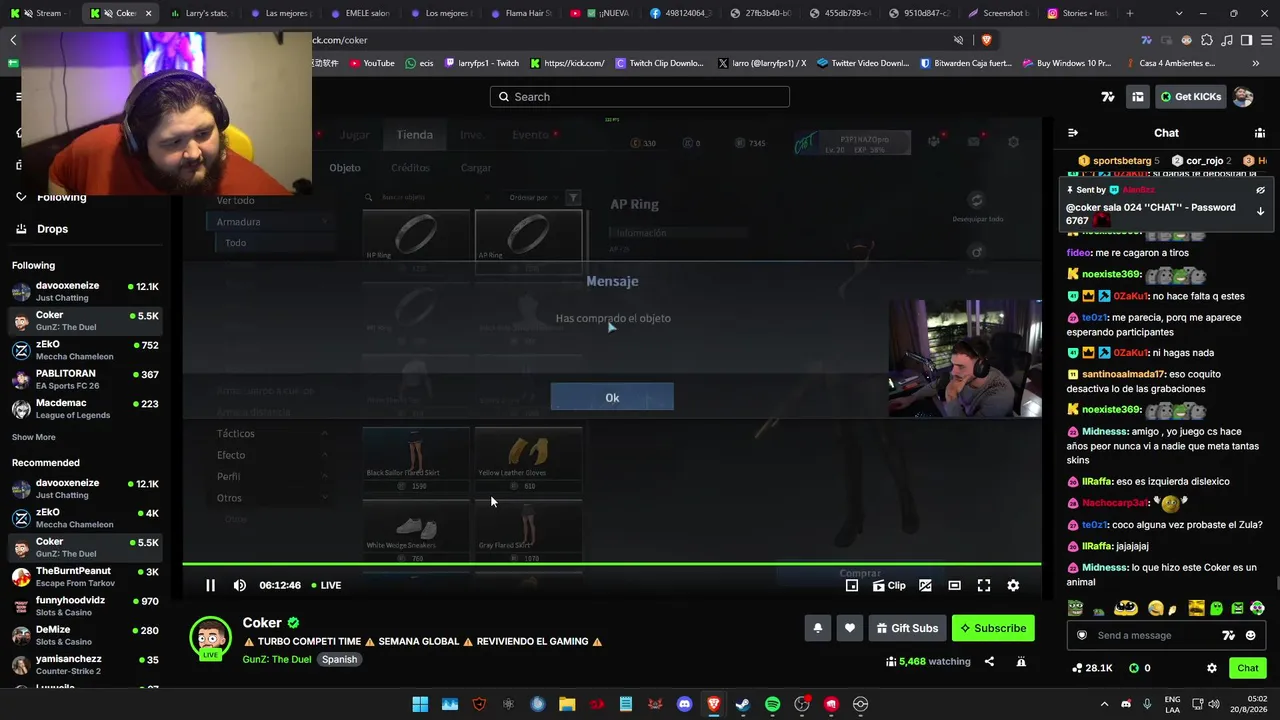Click Ok in the Mensaje dialog
Image resolution: width=1280 pixels, height=720 pixels.
[x=612, y=397]
